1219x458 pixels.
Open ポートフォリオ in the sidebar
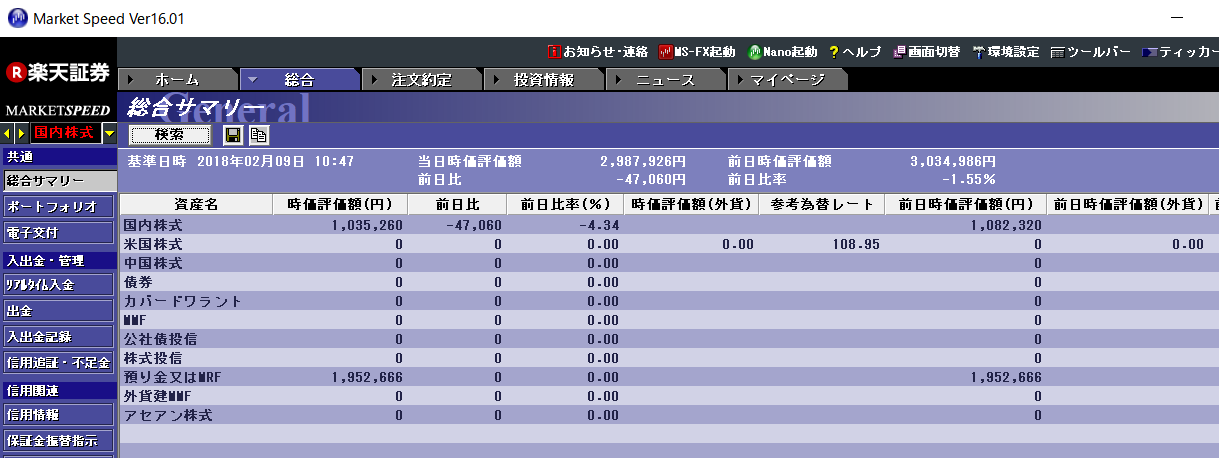(x=58, y=207)
